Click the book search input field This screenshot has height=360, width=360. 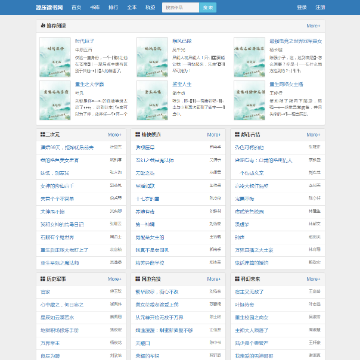point(181,7)
